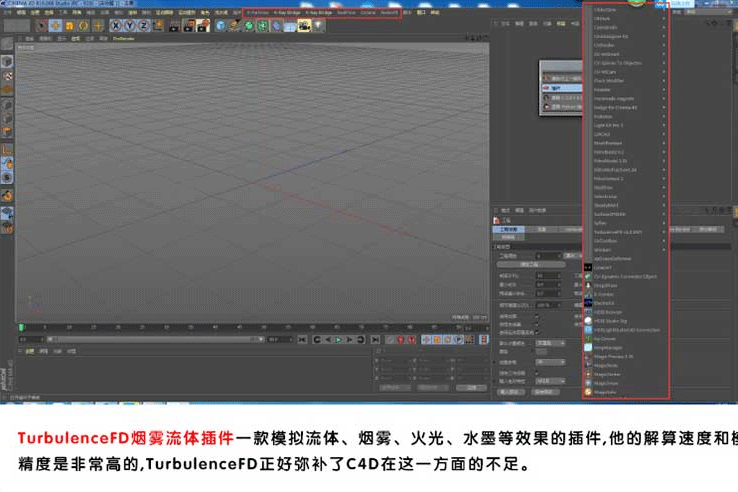Viewport: 738px width, 492px height.
Task: Open the Redshift menu
Action: pyautogui.click(x=389, y=12)
